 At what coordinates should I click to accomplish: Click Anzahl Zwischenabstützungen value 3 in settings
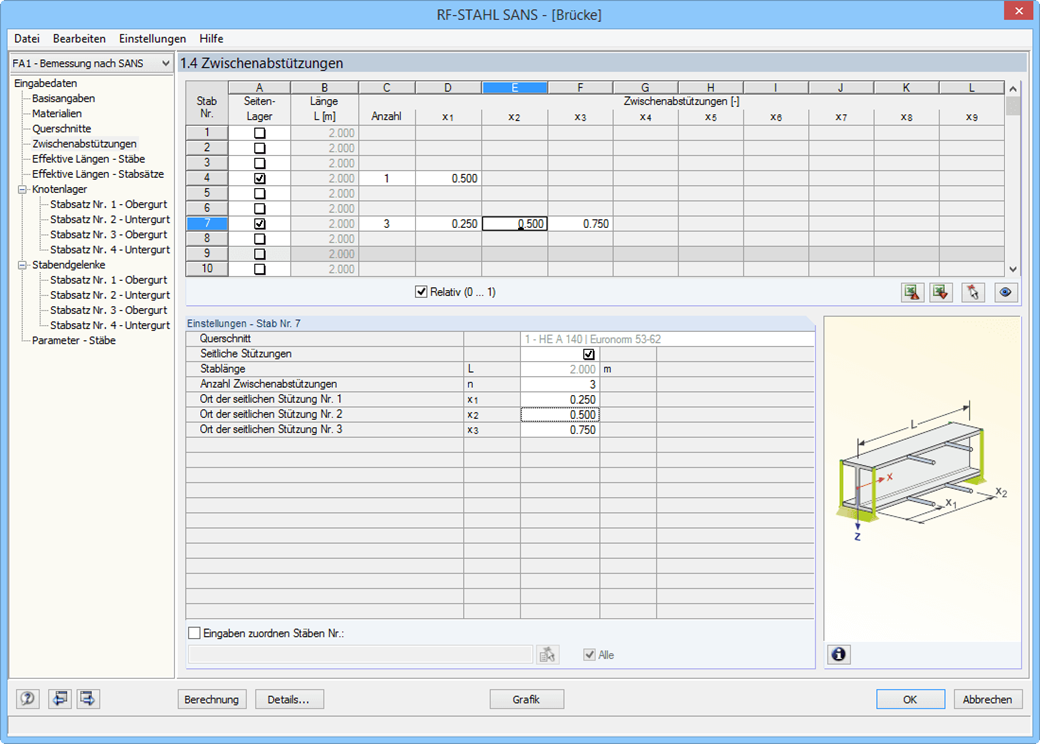click(560, 385)
